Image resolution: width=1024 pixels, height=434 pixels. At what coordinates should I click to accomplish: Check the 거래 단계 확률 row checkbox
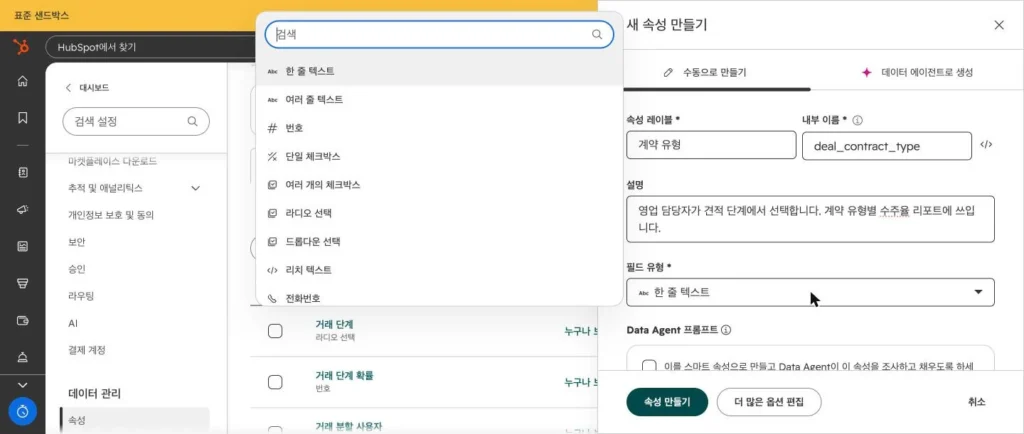[x=276, y=382]
